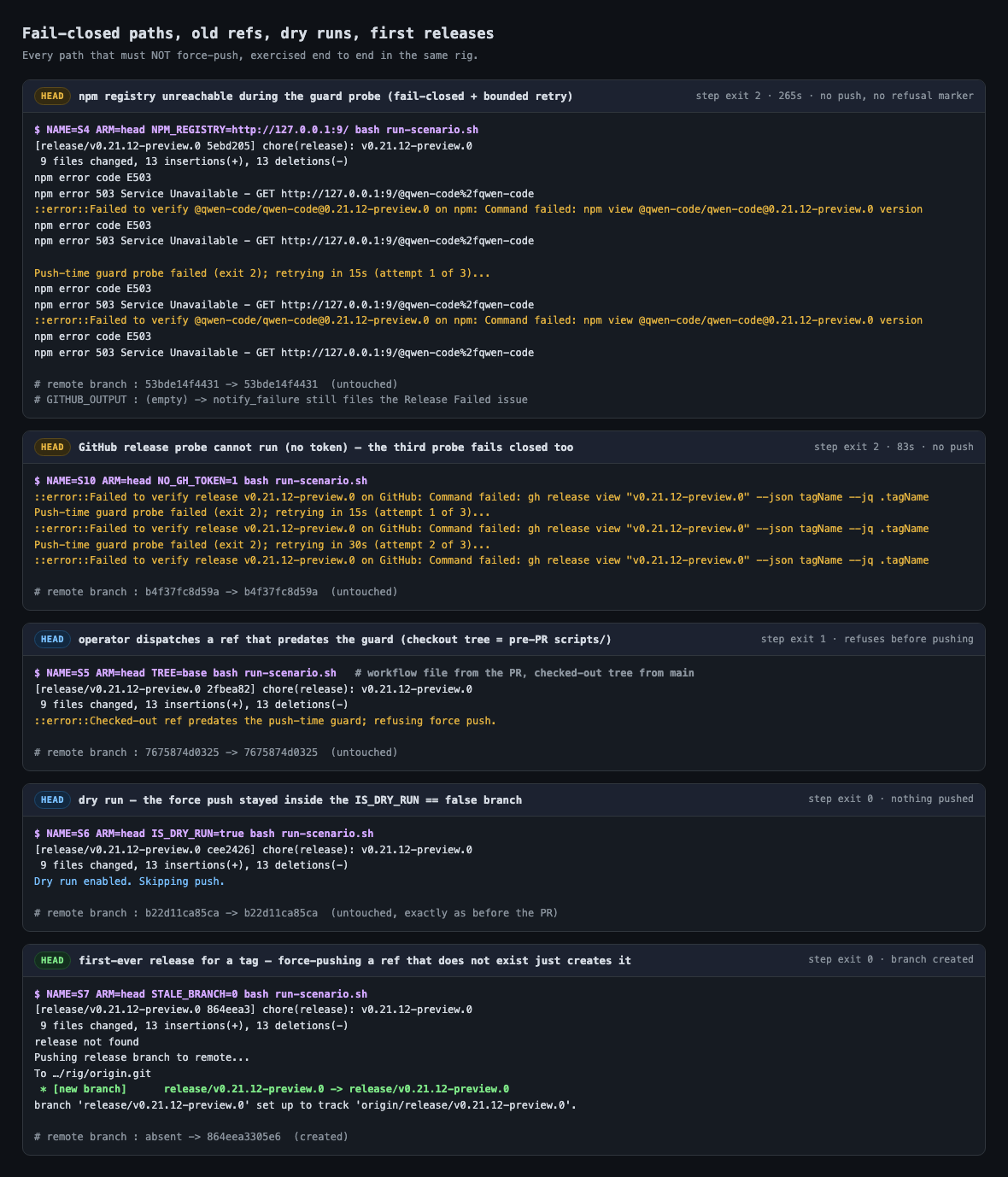This screenshot has height=1177, width=1008.
Task: Click the NAME=S10 NO_GH_TOKEN command line
Action: [x=201, y=481]
